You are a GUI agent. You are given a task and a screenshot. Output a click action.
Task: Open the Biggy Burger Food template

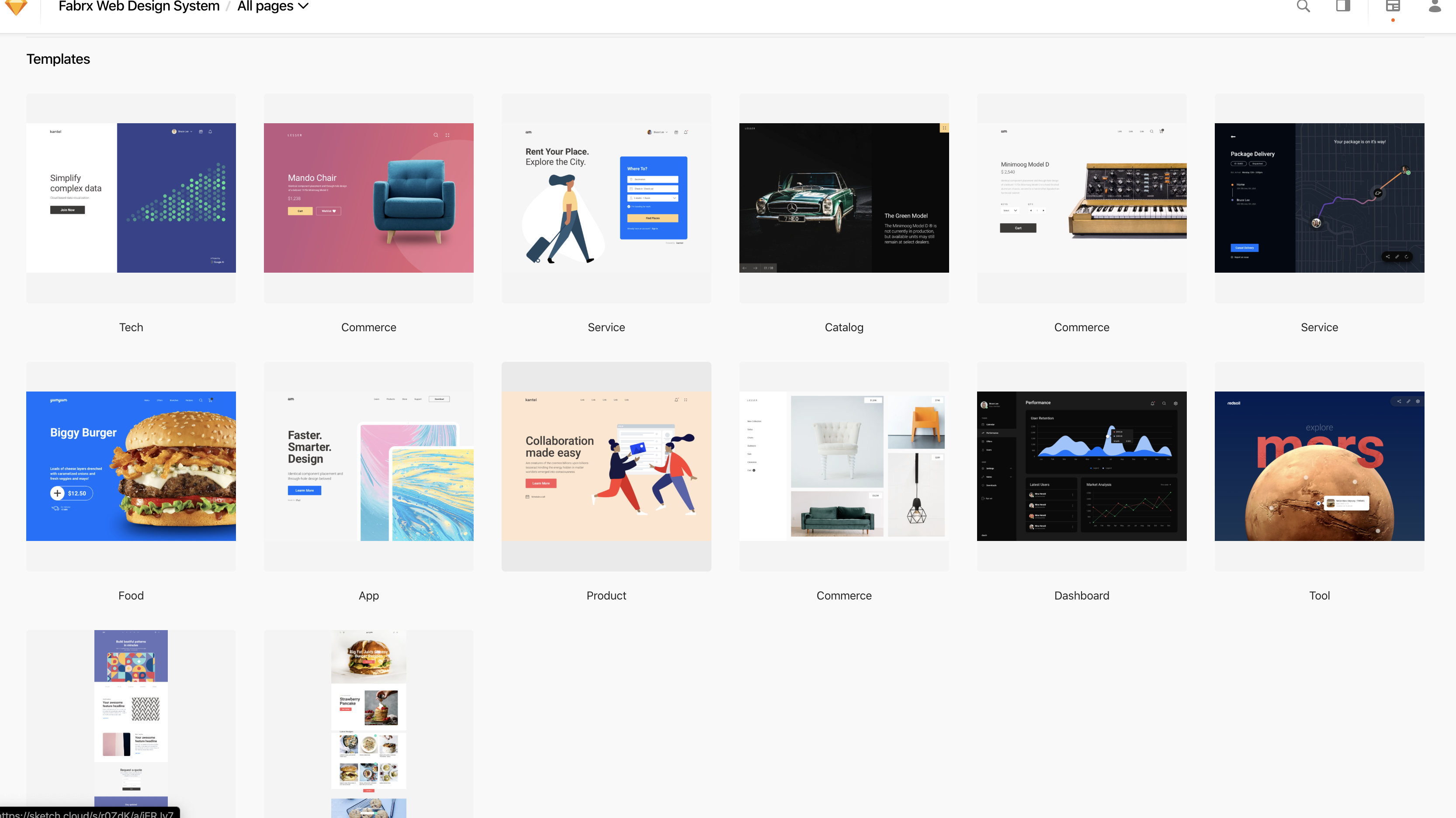131,466
